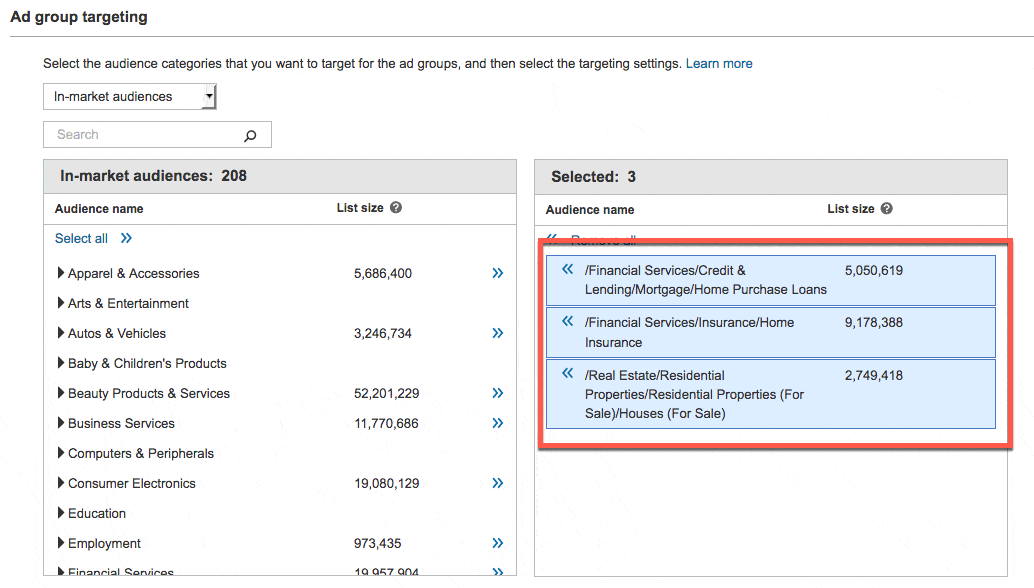Remove Houses (For Sale) from the selected list

coord(568,375)
